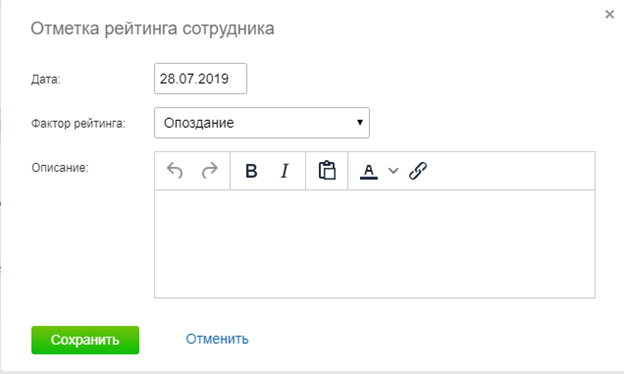Click the empty editor toolbar area after link icon

tap(513, 171)
